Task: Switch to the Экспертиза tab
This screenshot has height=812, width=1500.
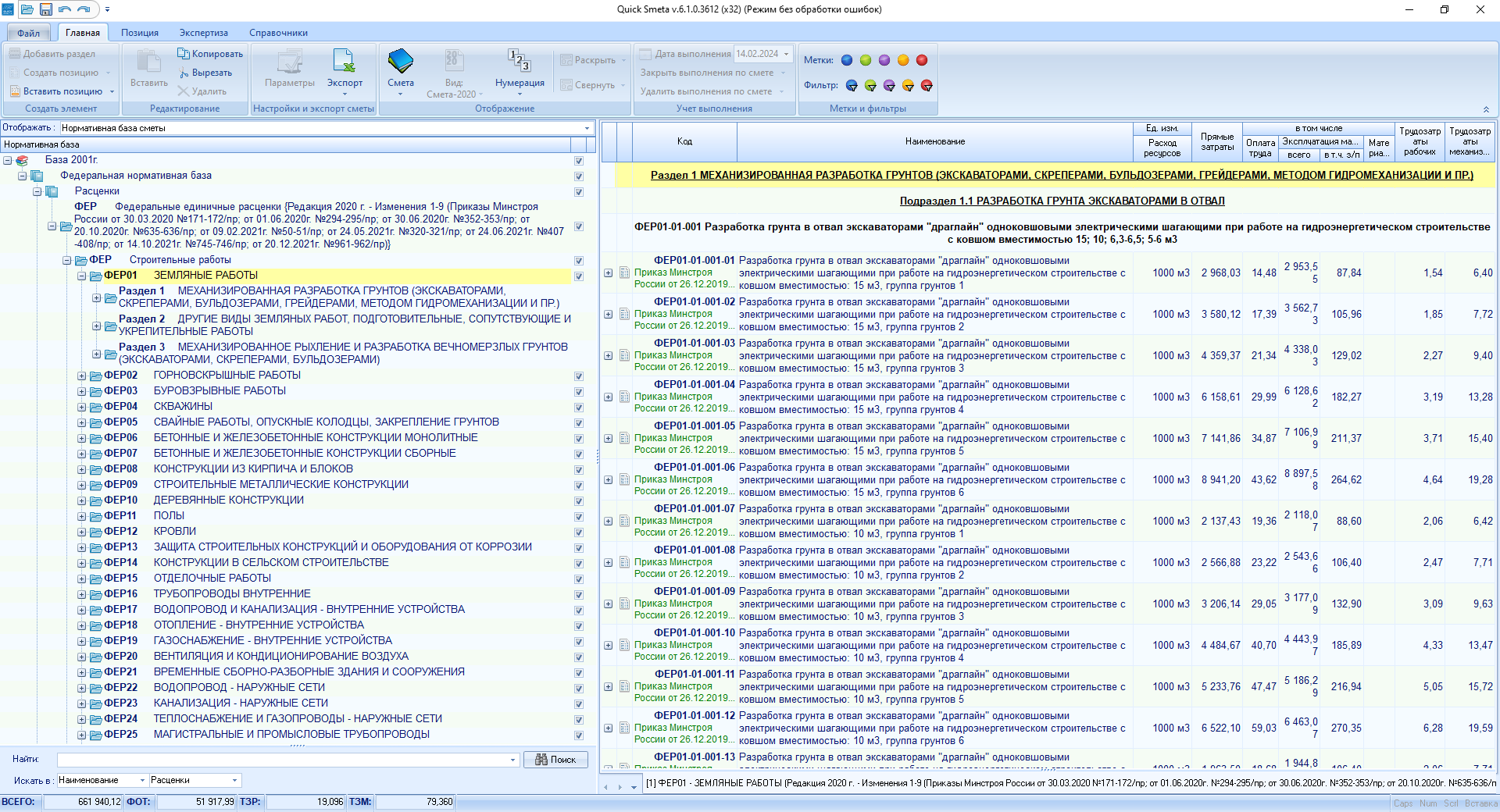Action: [x=204, y=33]
